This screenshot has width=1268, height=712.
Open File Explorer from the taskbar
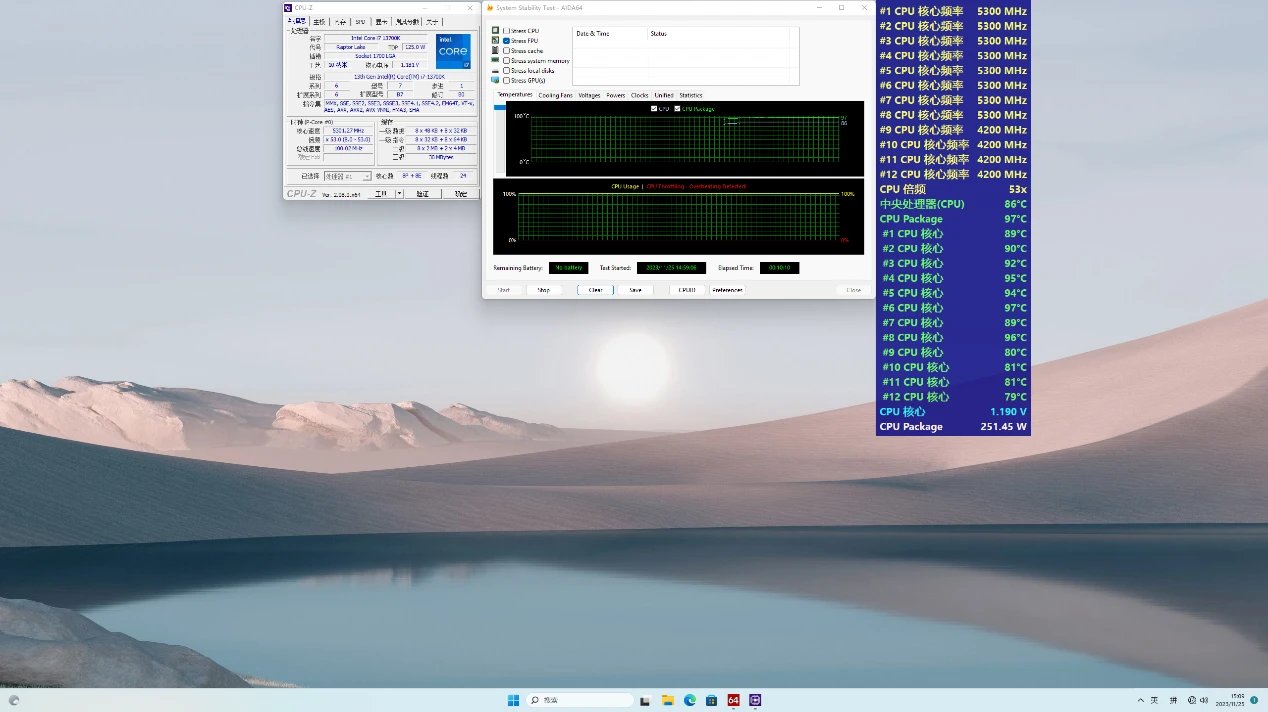pos(668,700)
